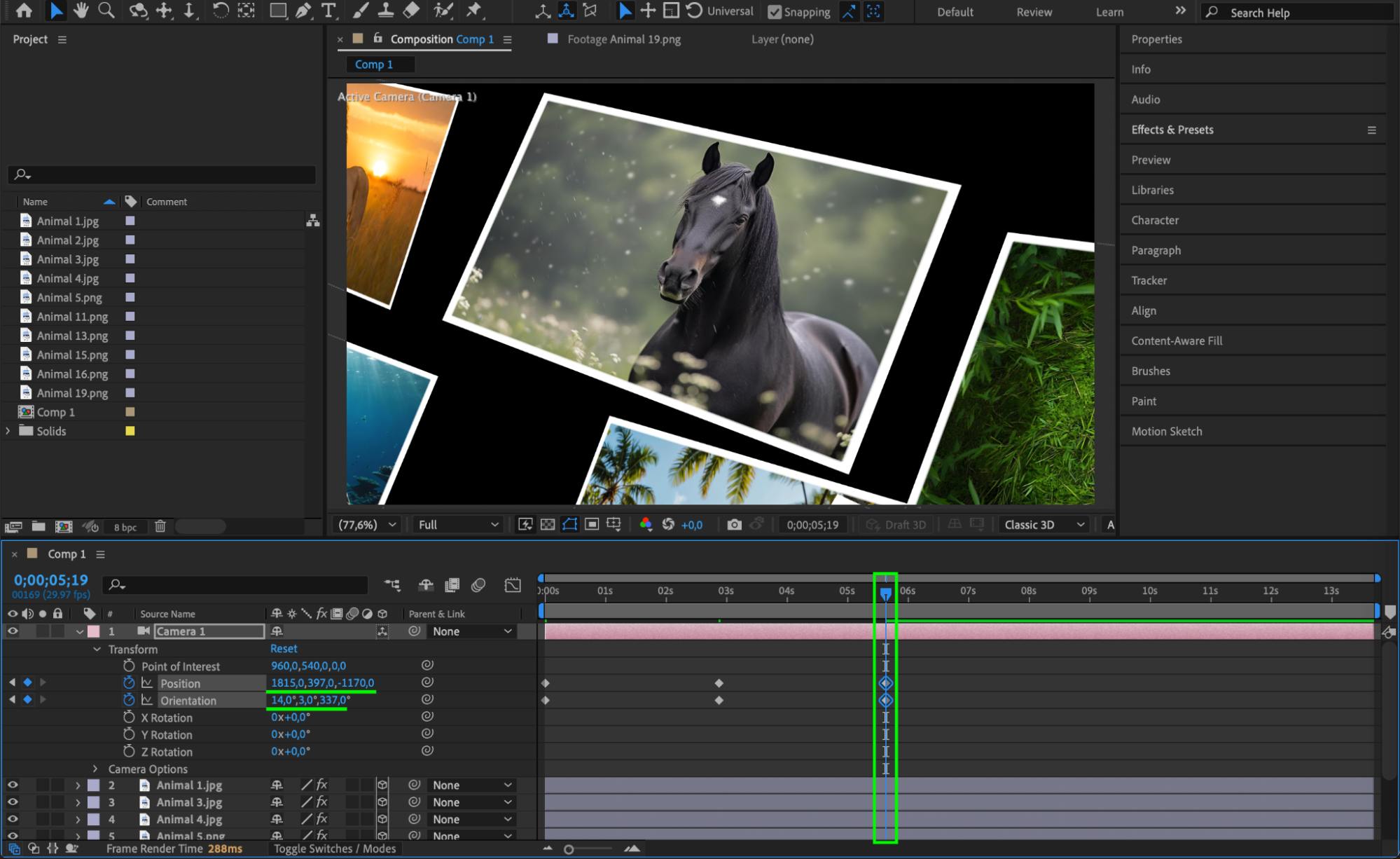Switch to the Review workspace
This screenshot has height=859, width=1400.
(x=1034, y=12)
